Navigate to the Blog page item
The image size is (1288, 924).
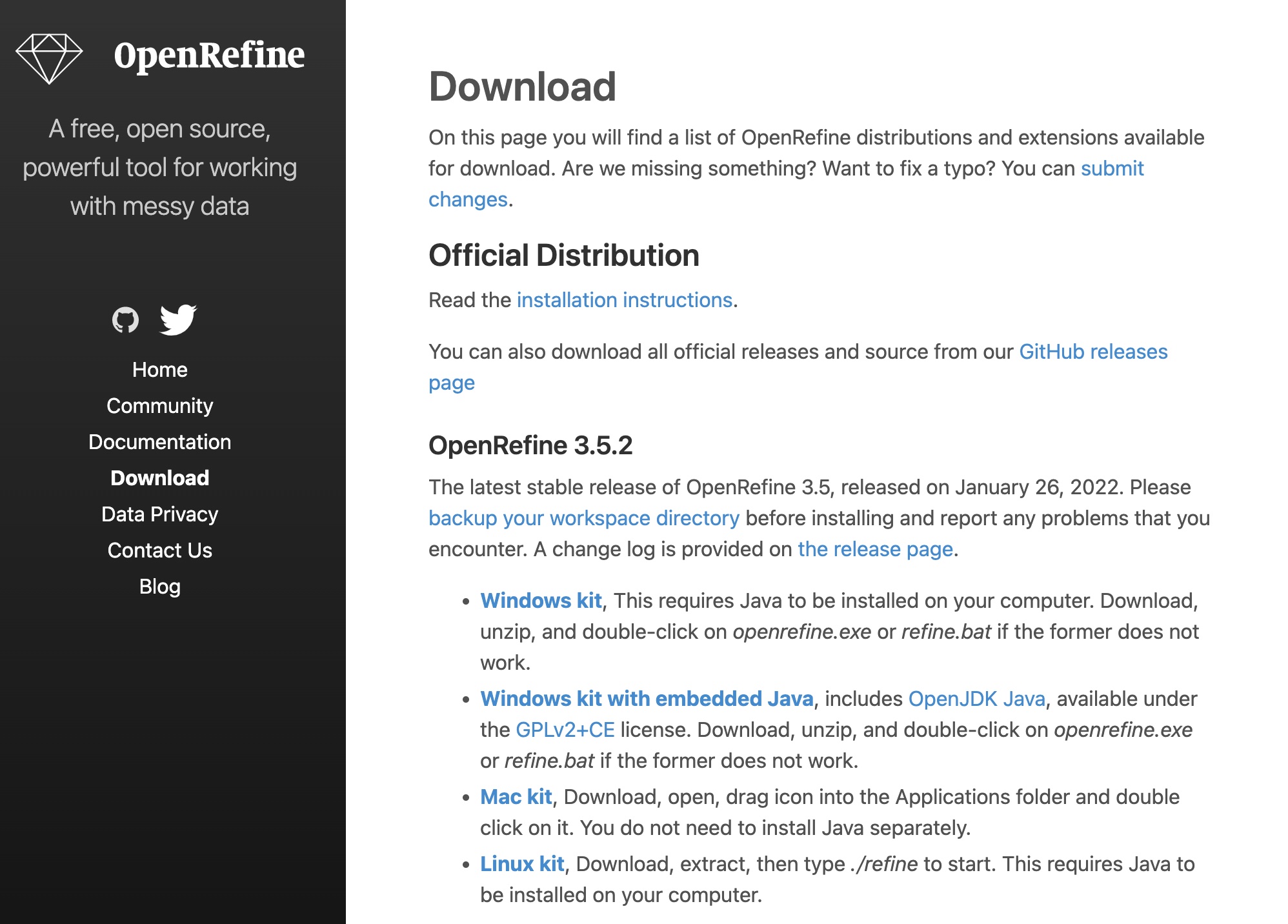pos(159,586)
